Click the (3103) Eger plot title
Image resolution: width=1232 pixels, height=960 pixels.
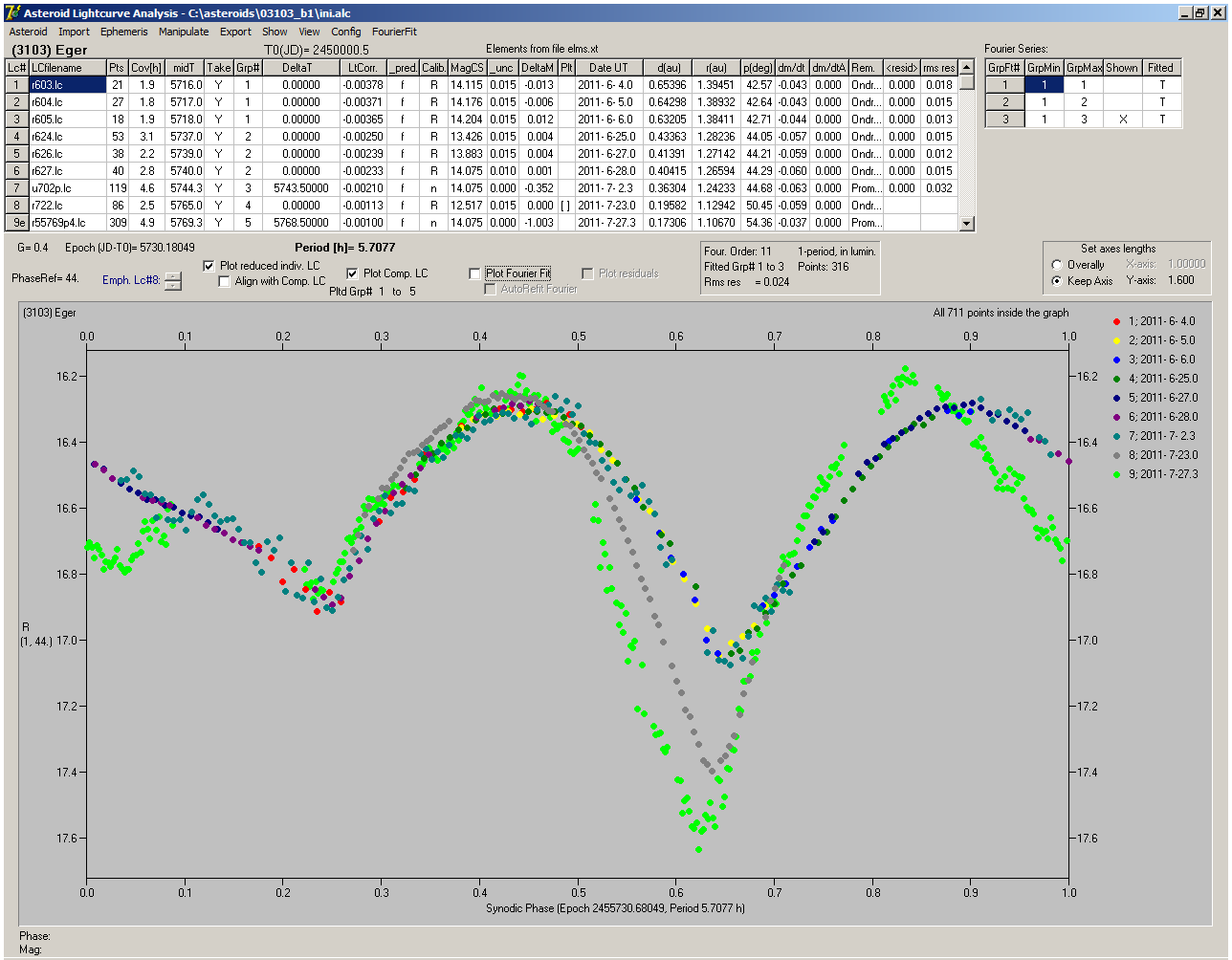pyautogui.click(x=50, y=313)
